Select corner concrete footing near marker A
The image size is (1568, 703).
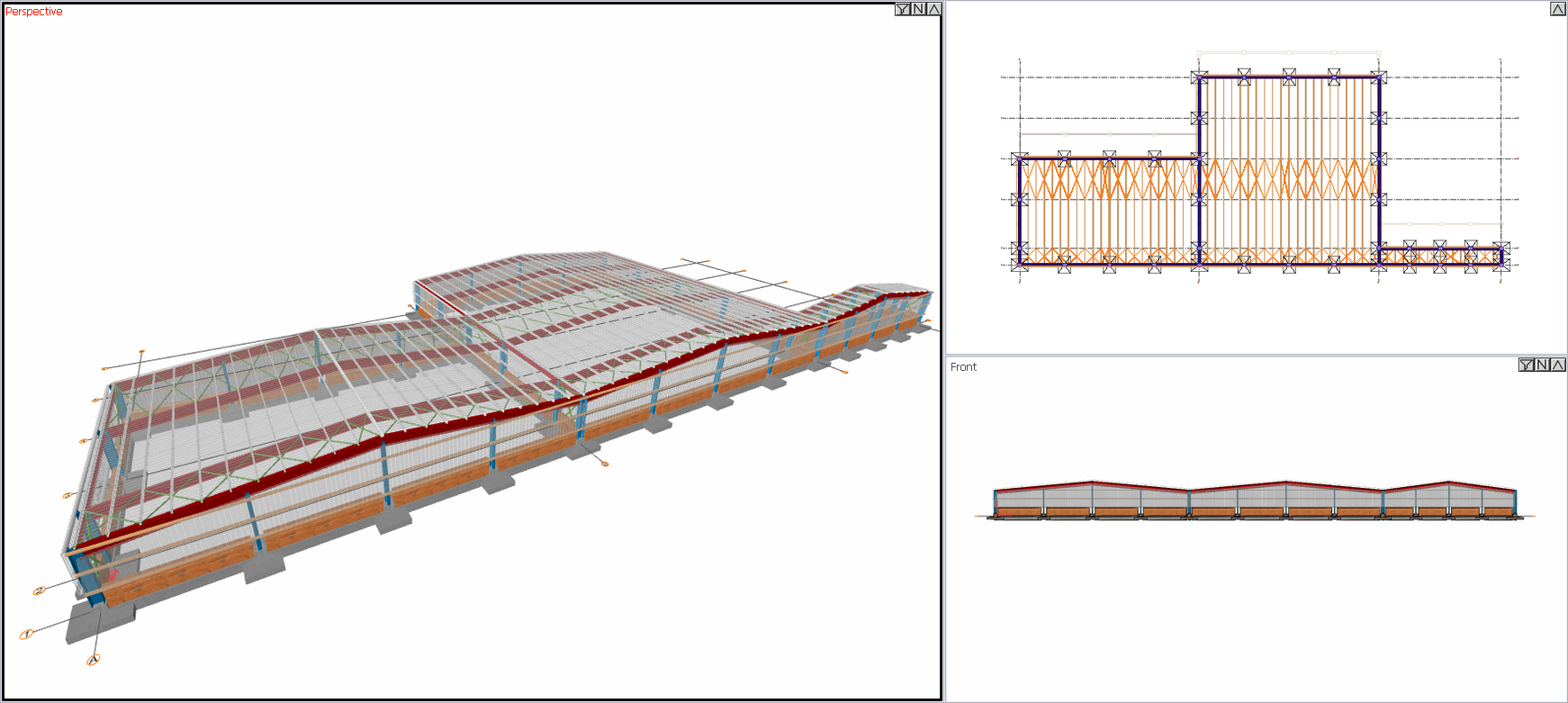(x=99, y=623)
